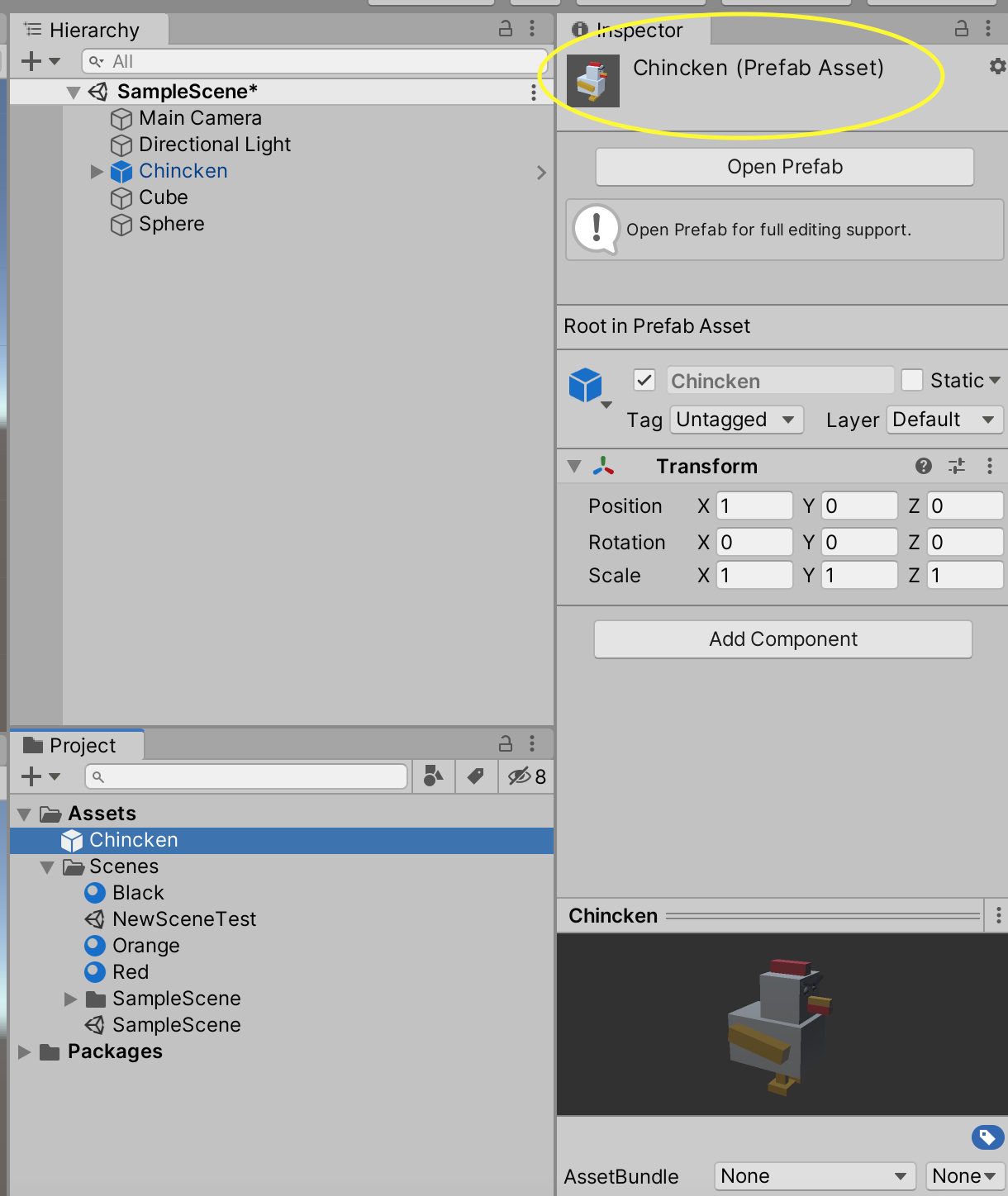
Task: Open Chincken prefab via right arrow
Action: point(541,172)
